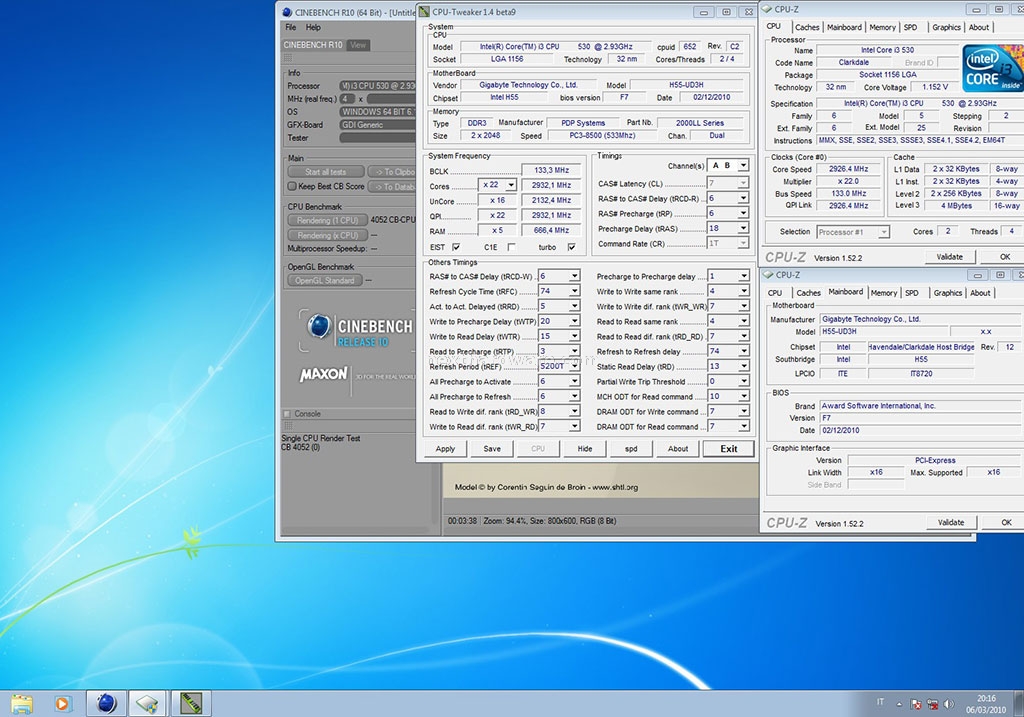The image size is (1024, 717).
Task: Open the network tray icon
Action: point(933,704)
